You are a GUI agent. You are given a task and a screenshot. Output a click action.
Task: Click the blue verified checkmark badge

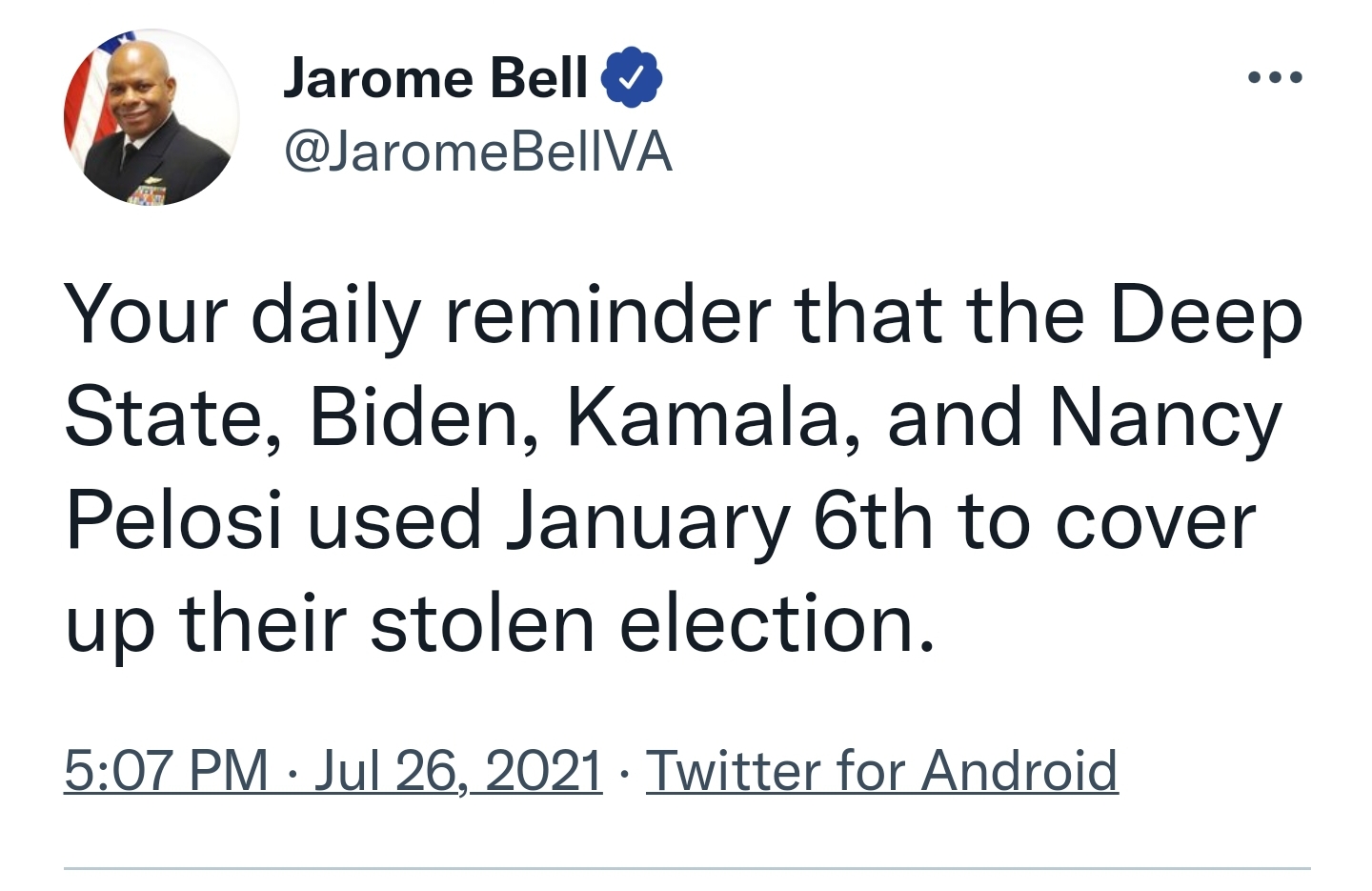[x=632, y=77]
